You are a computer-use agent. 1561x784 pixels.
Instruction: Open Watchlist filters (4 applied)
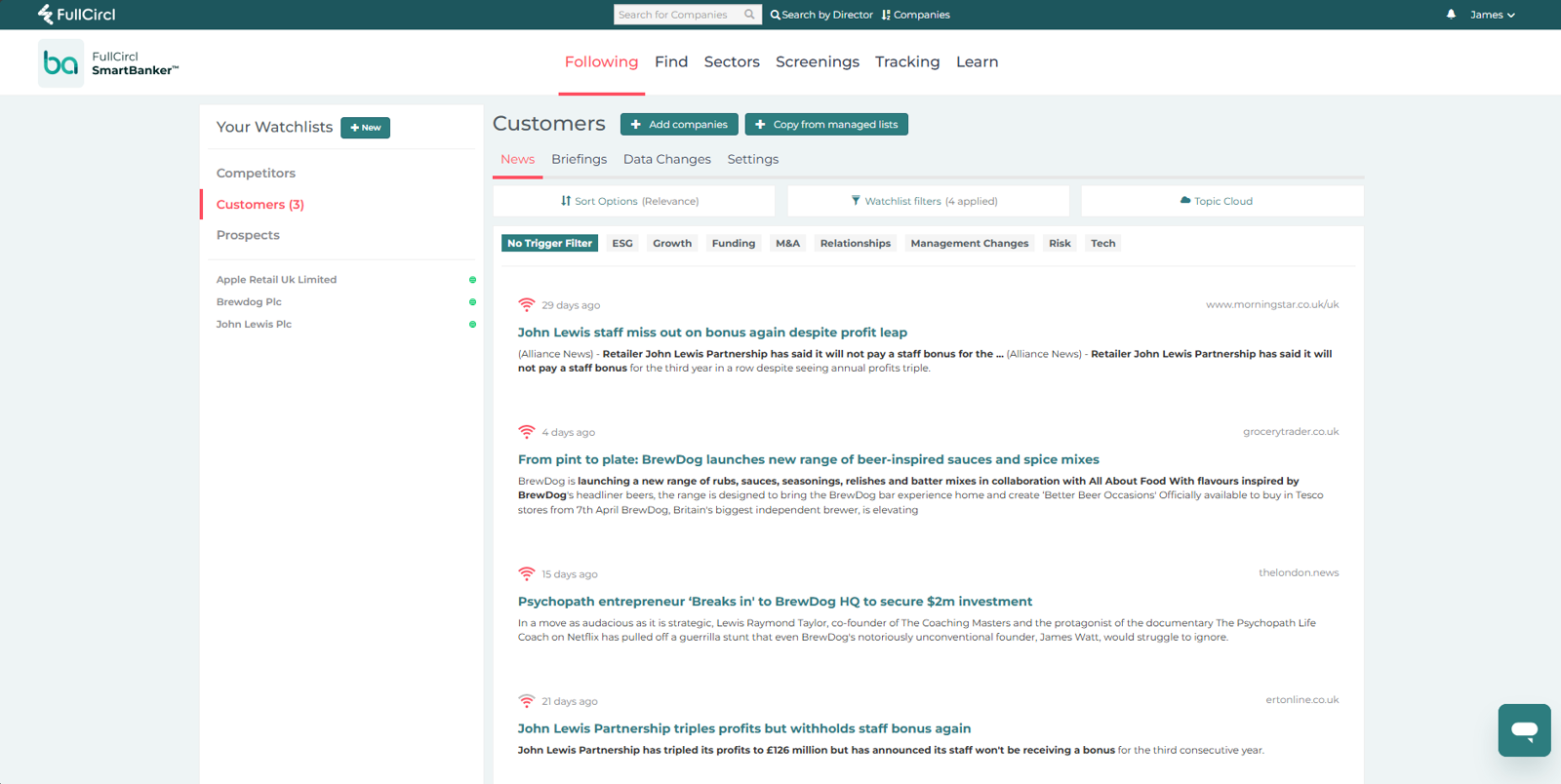(929, 201)
